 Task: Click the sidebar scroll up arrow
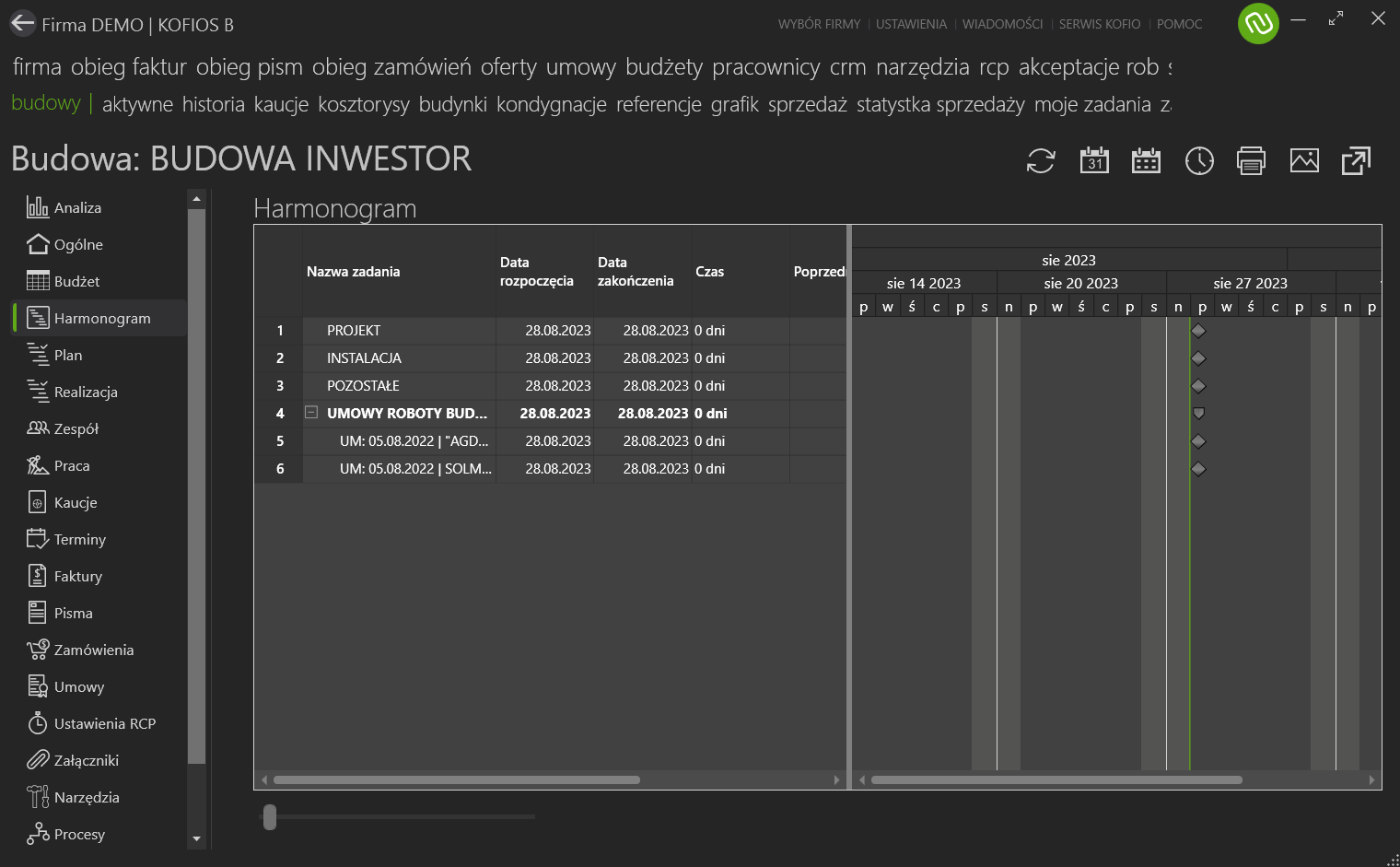pyautogui.click(x=196, y=198)
